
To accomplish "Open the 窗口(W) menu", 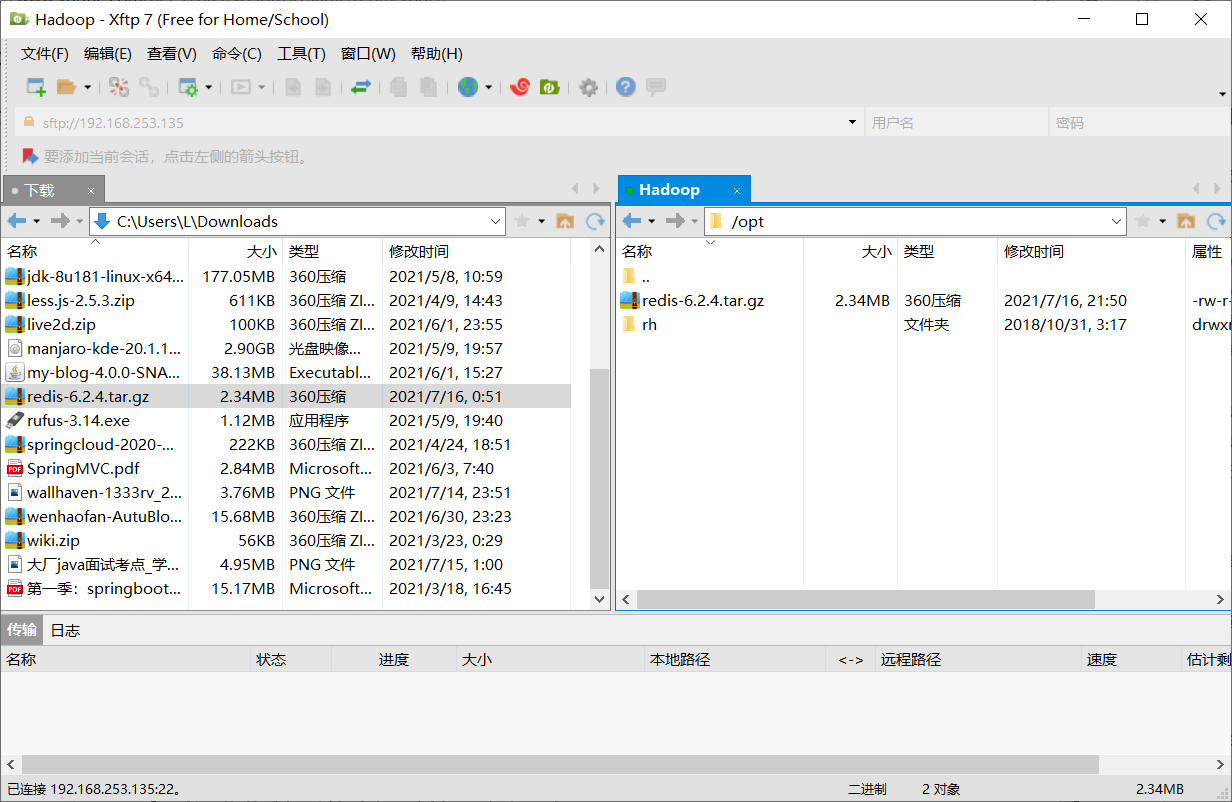I will pos(368,54).
